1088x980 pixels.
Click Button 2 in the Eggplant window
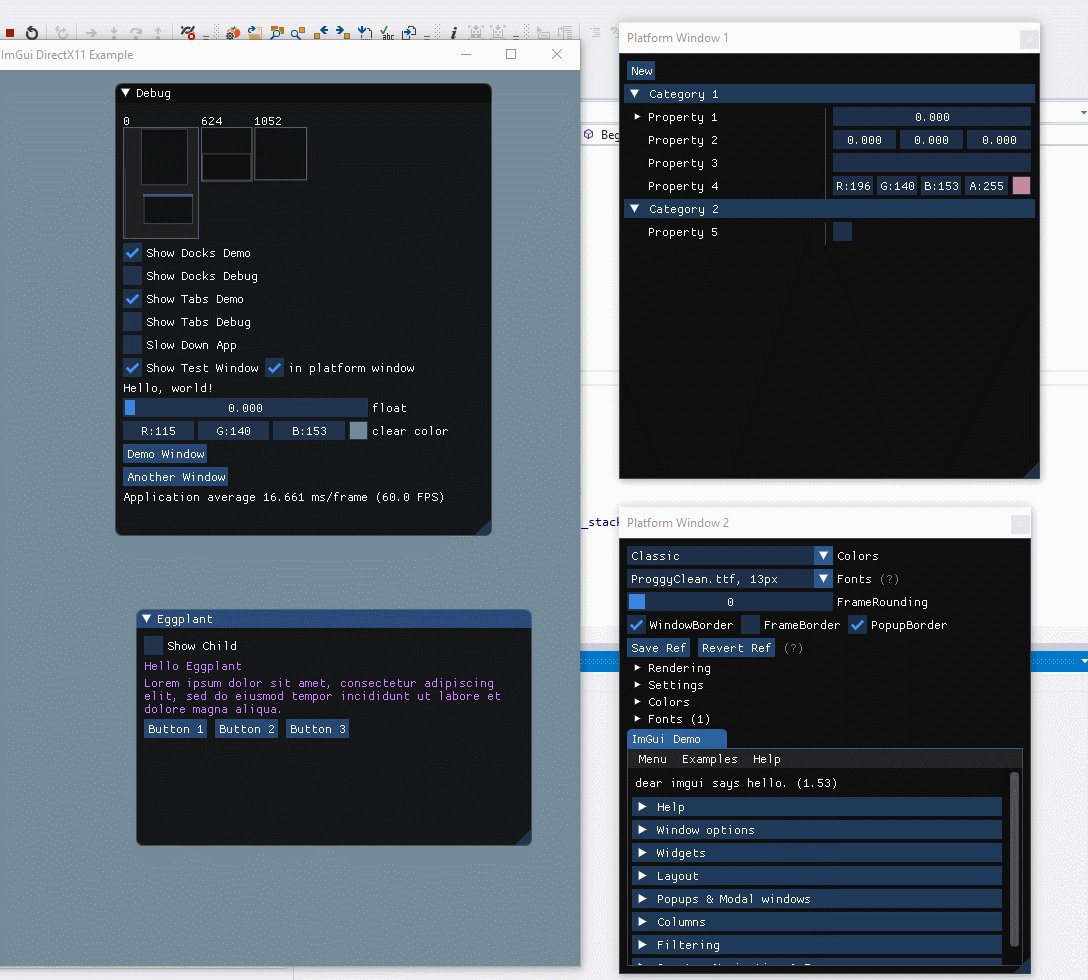pos(246,728)
